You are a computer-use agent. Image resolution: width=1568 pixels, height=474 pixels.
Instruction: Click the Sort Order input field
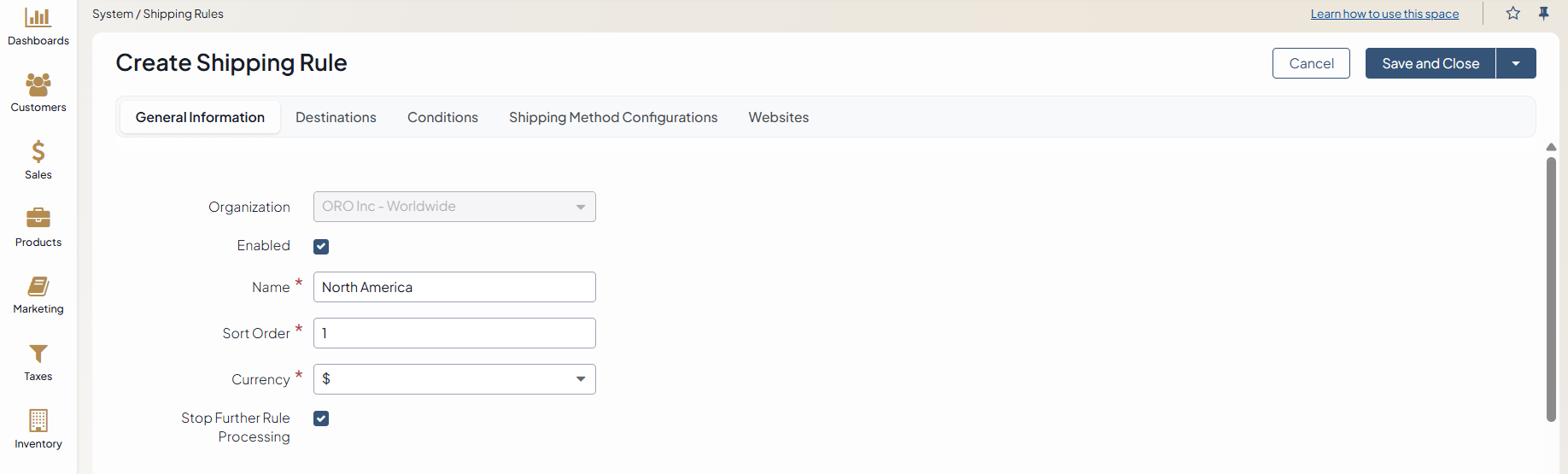click(x=454, y=333)
